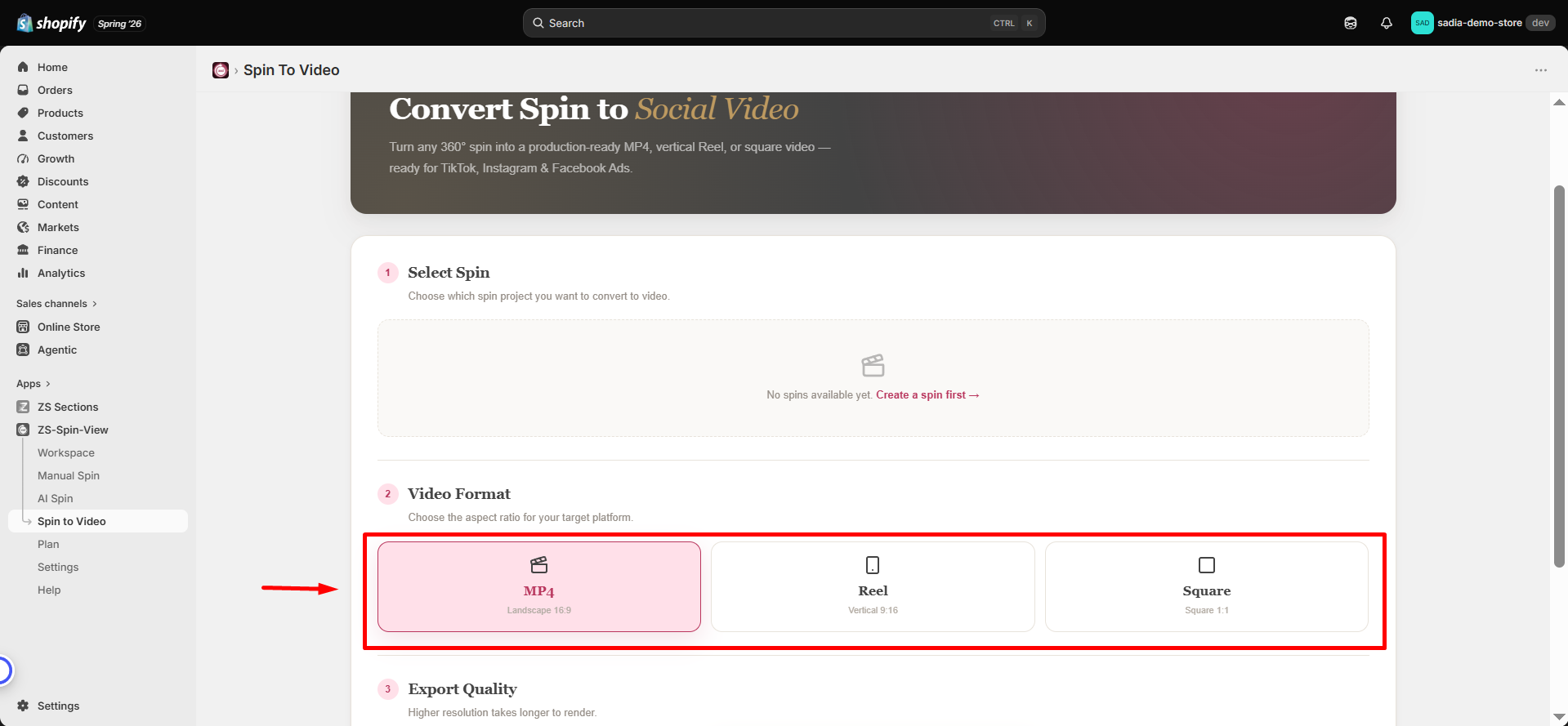Click the Customers person icon
This screenshot has height=726, width=1568.
coord(23,136)
